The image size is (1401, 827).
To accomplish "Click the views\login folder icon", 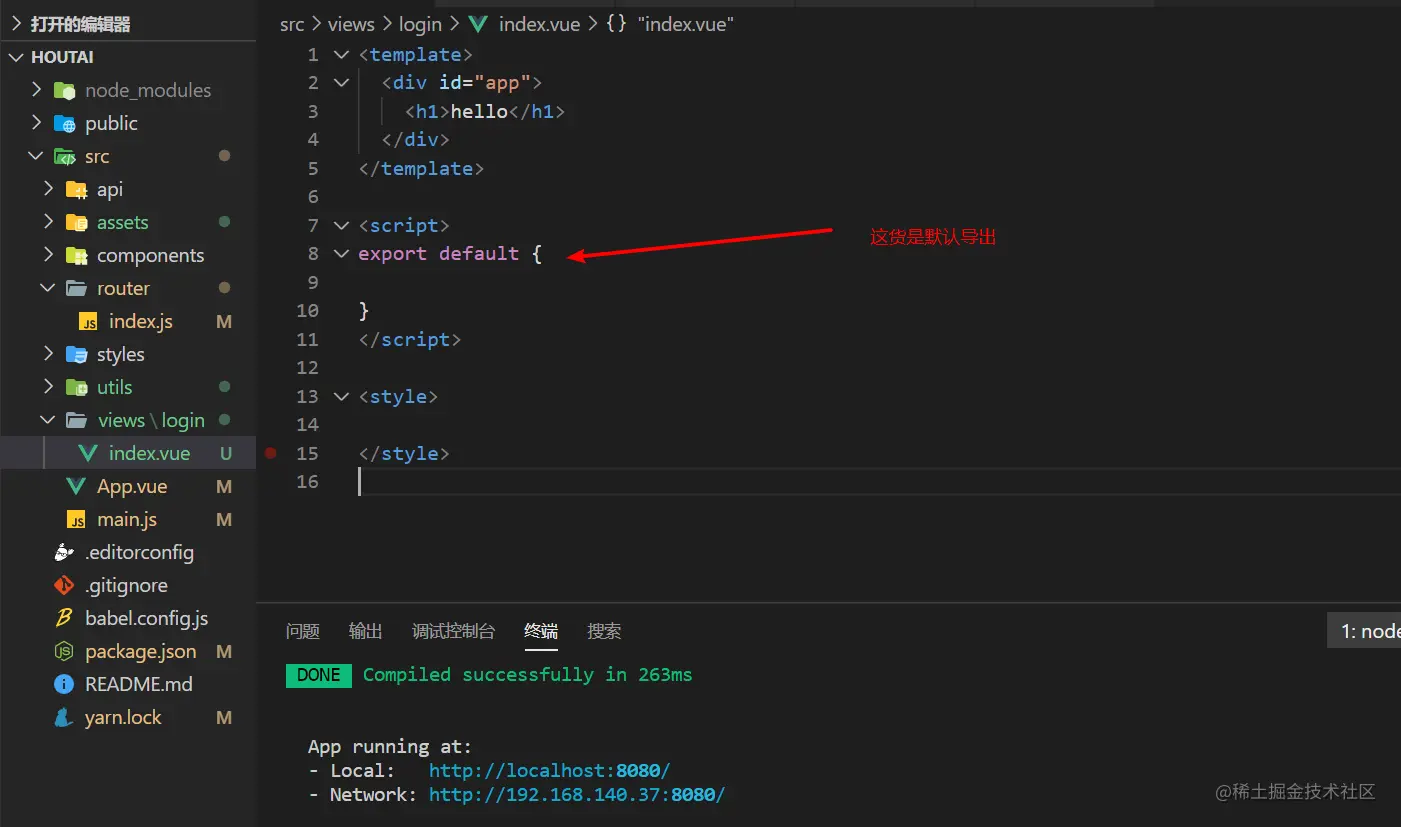I will click(x=76, y=421).
